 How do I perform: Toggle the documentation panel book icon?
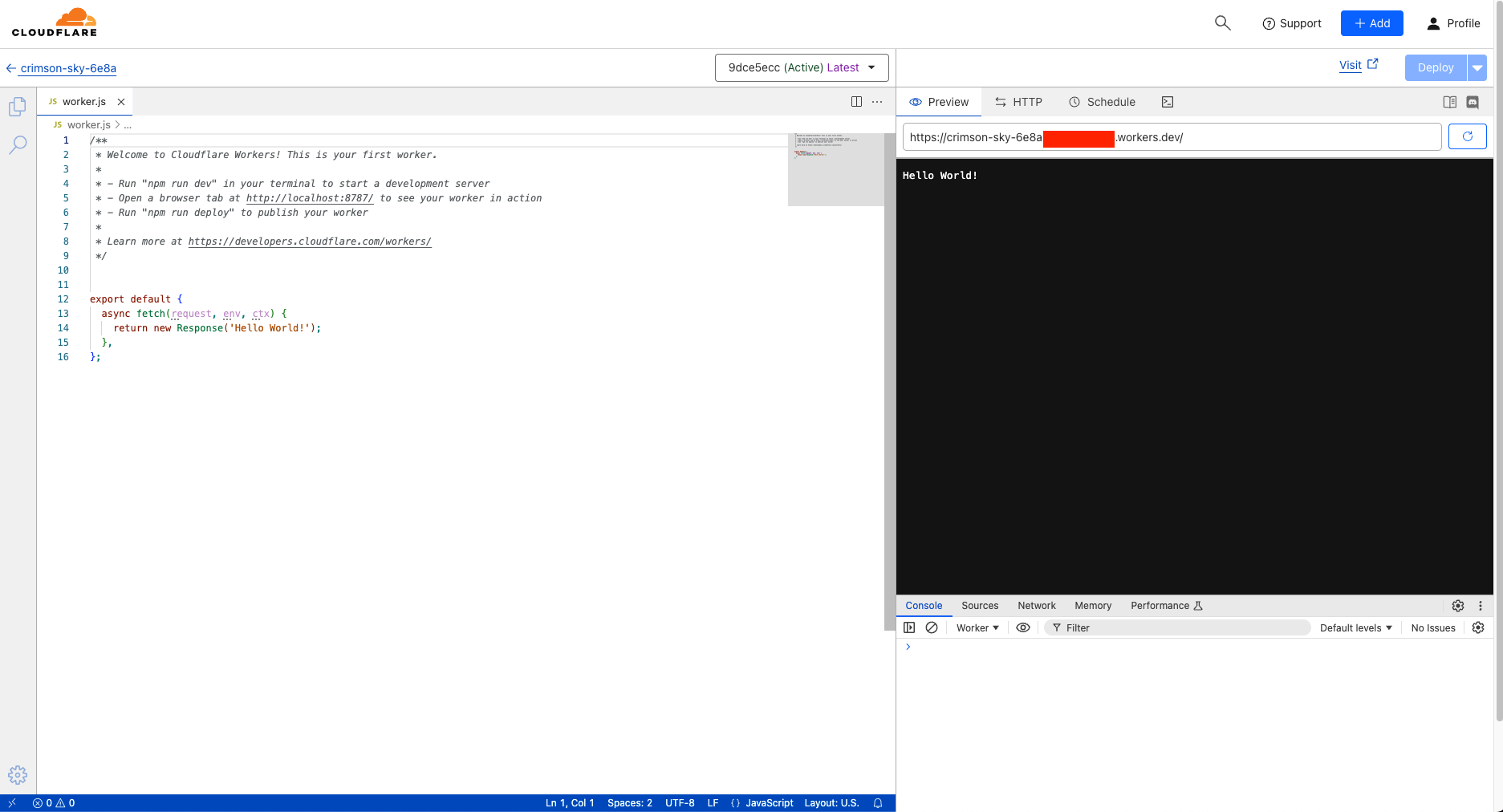1449,102
